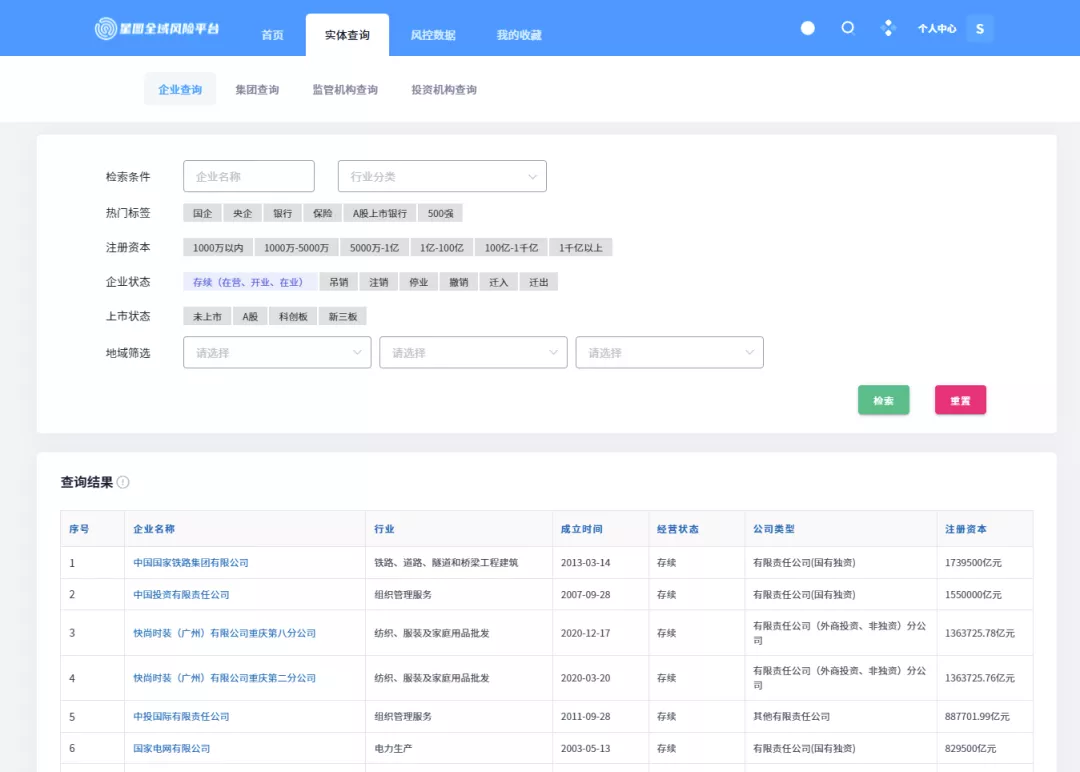Click the four-diamond apps icon in header

888,28
